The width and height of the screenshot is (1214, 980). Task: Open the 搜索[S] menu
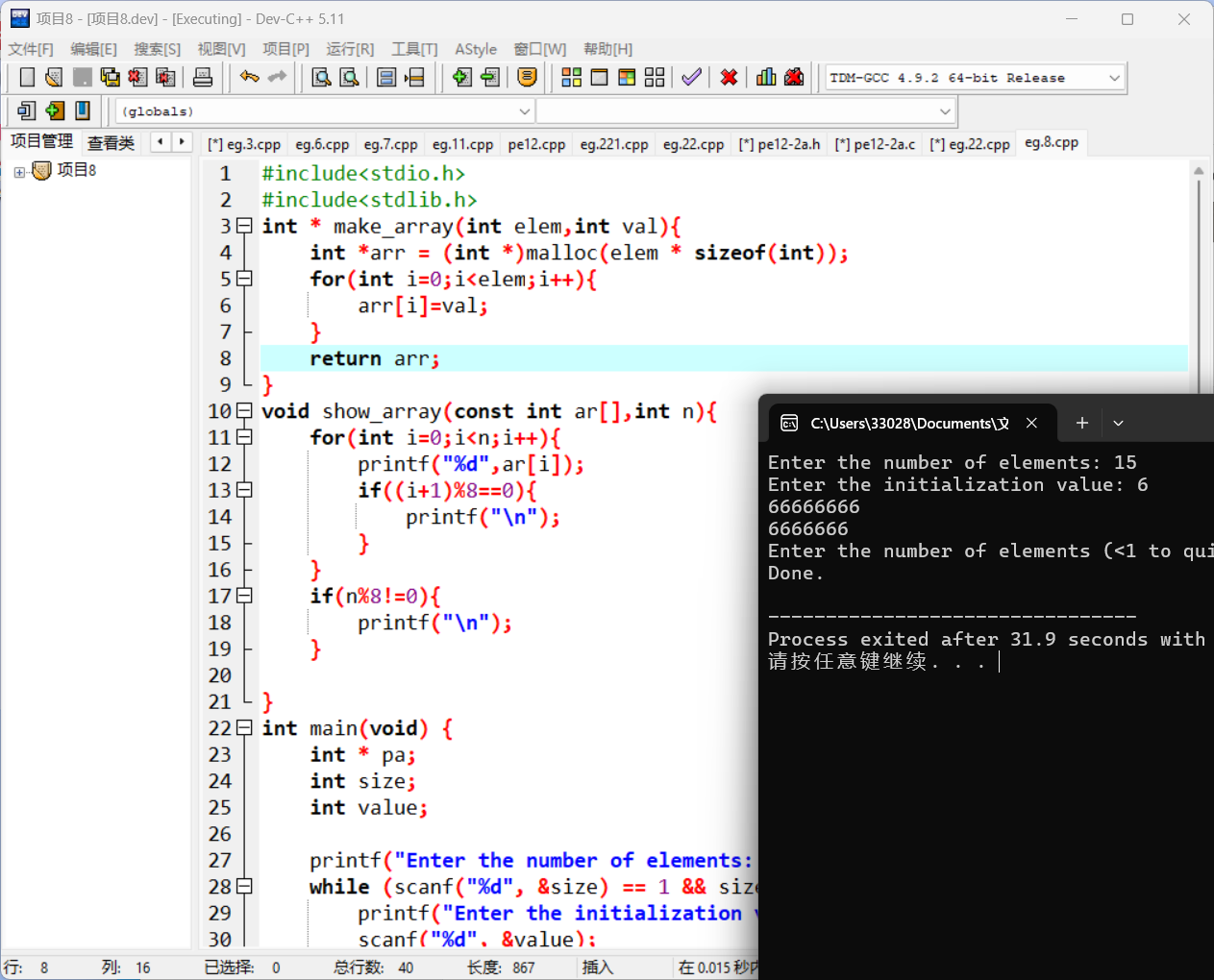coord(157,49)
